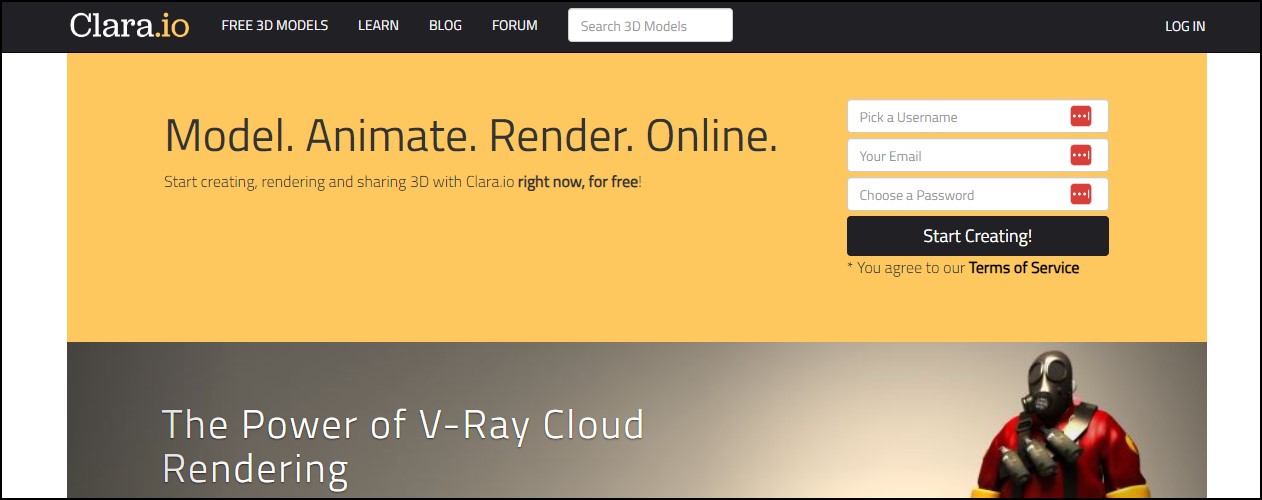Click password manager icon in Password field
Screen dimensions: 1262x500
click(x=1080, y=195)
